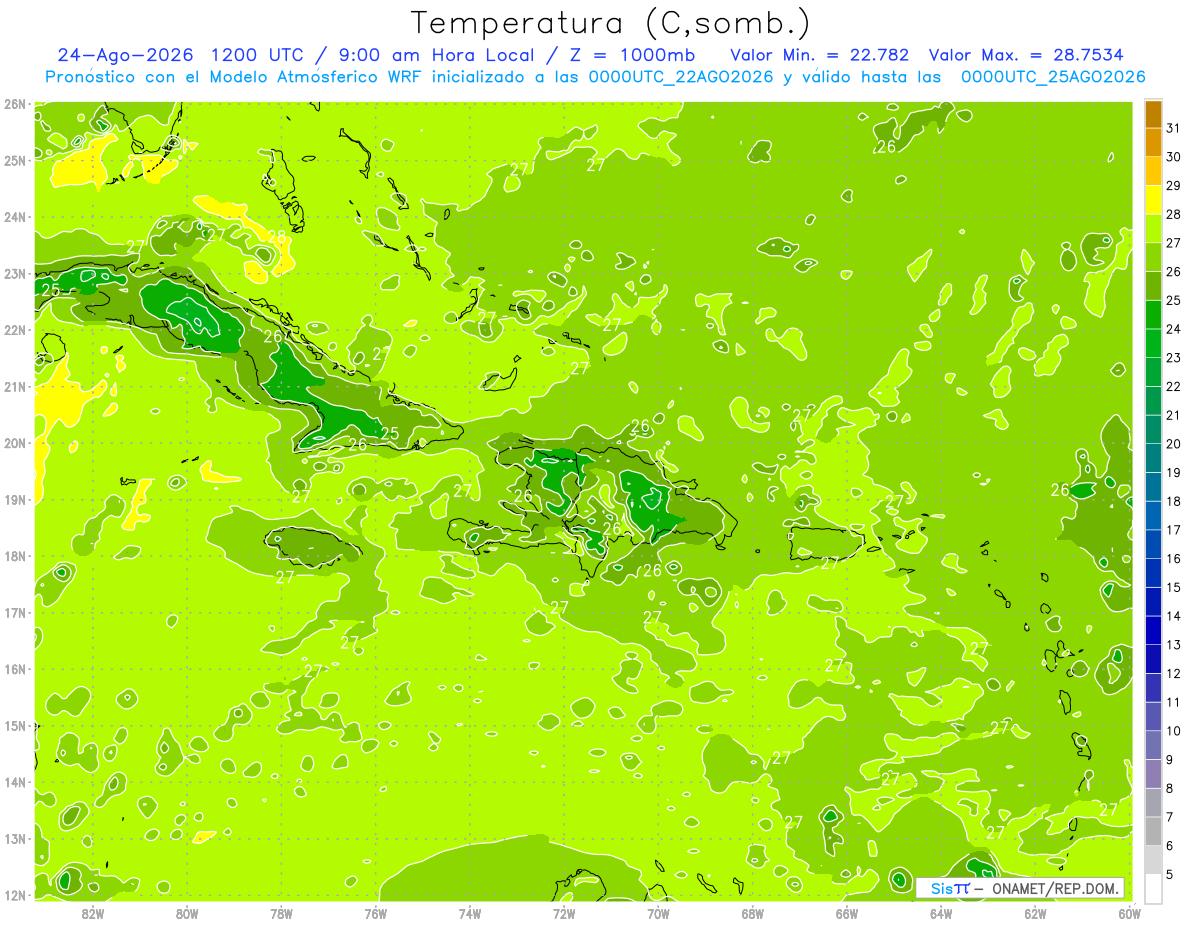
Task: Click the color scale label '31'
Action: point(1173,127)
